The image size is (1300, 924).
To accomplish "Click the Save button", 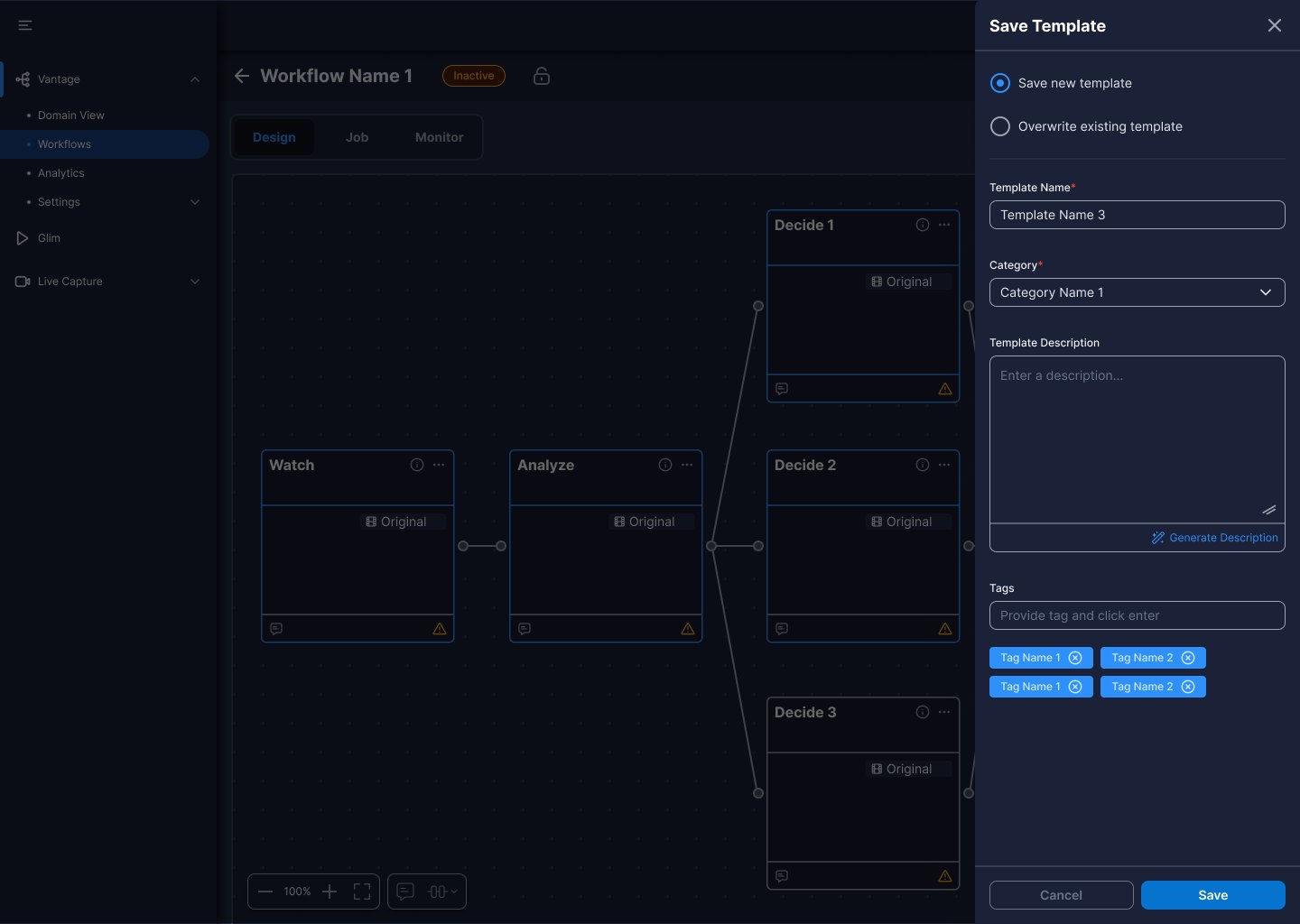I will [x=1213, y=895].
